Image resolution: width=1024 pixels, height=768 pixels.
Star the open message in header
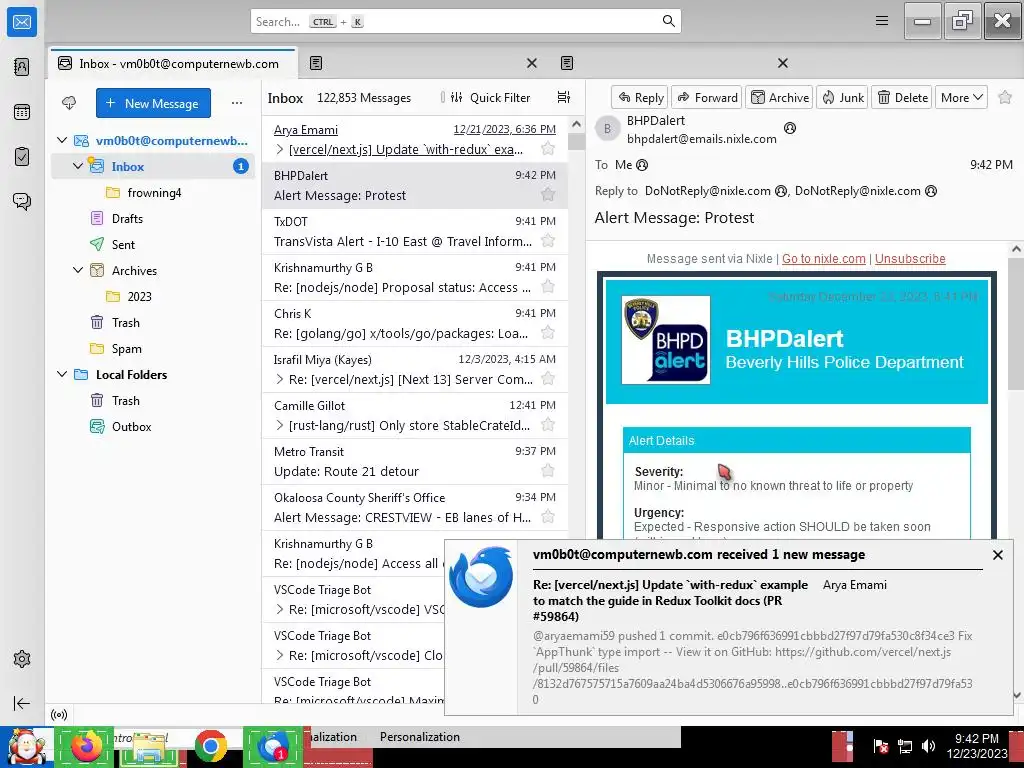pos(1005,97)
